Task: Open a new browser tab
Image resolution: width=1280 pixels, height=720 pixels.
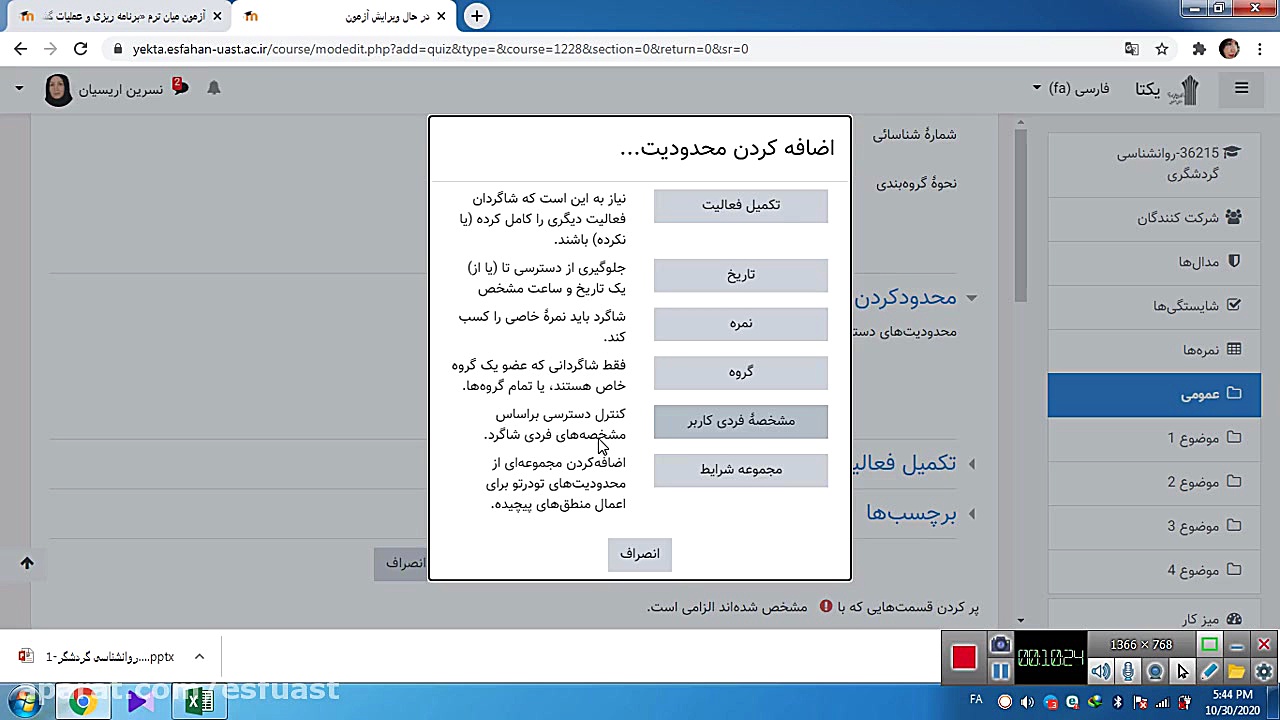Action: click(x=477, y=16)
